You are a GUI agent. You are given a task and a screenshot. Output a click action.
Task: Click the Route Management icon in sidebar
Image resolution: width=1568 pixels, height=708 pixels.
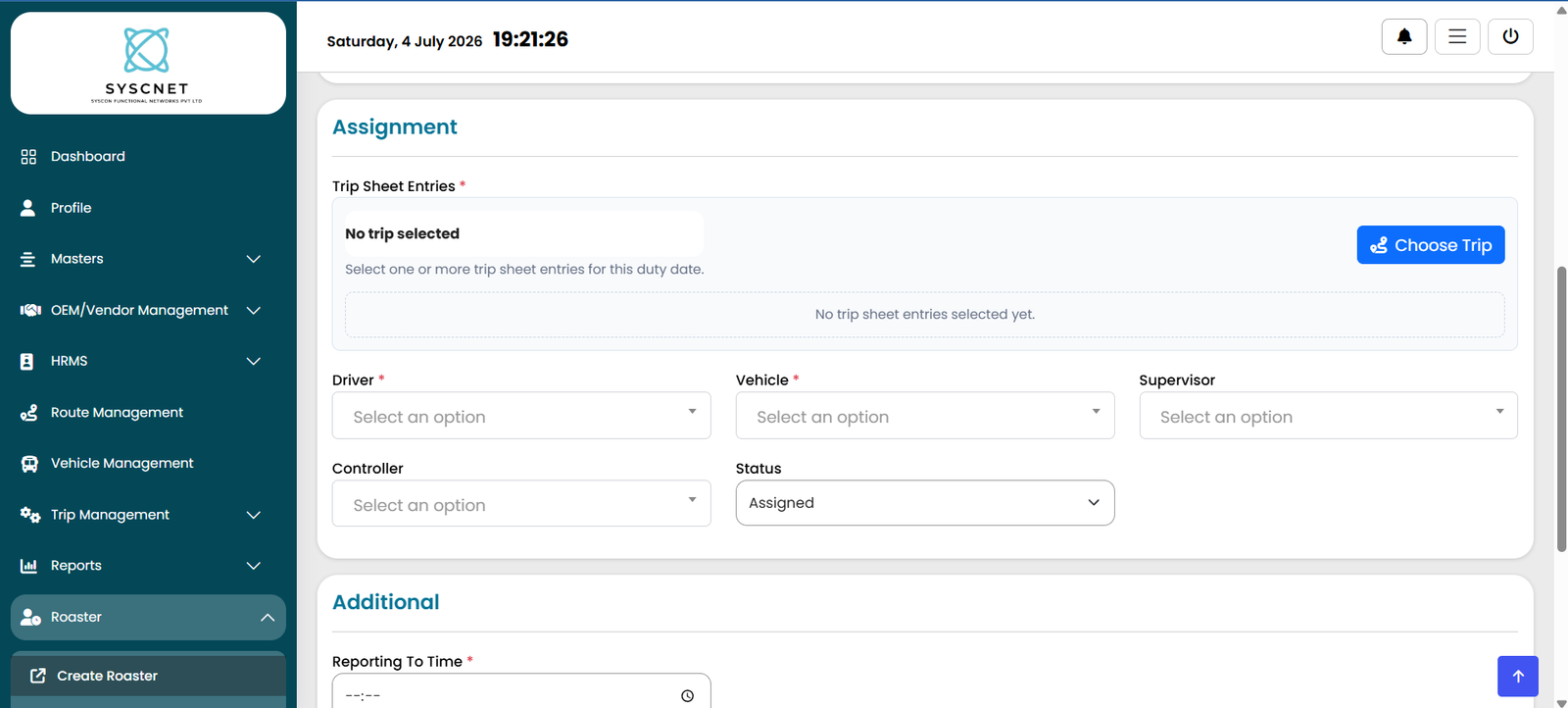tap(29, 413)
